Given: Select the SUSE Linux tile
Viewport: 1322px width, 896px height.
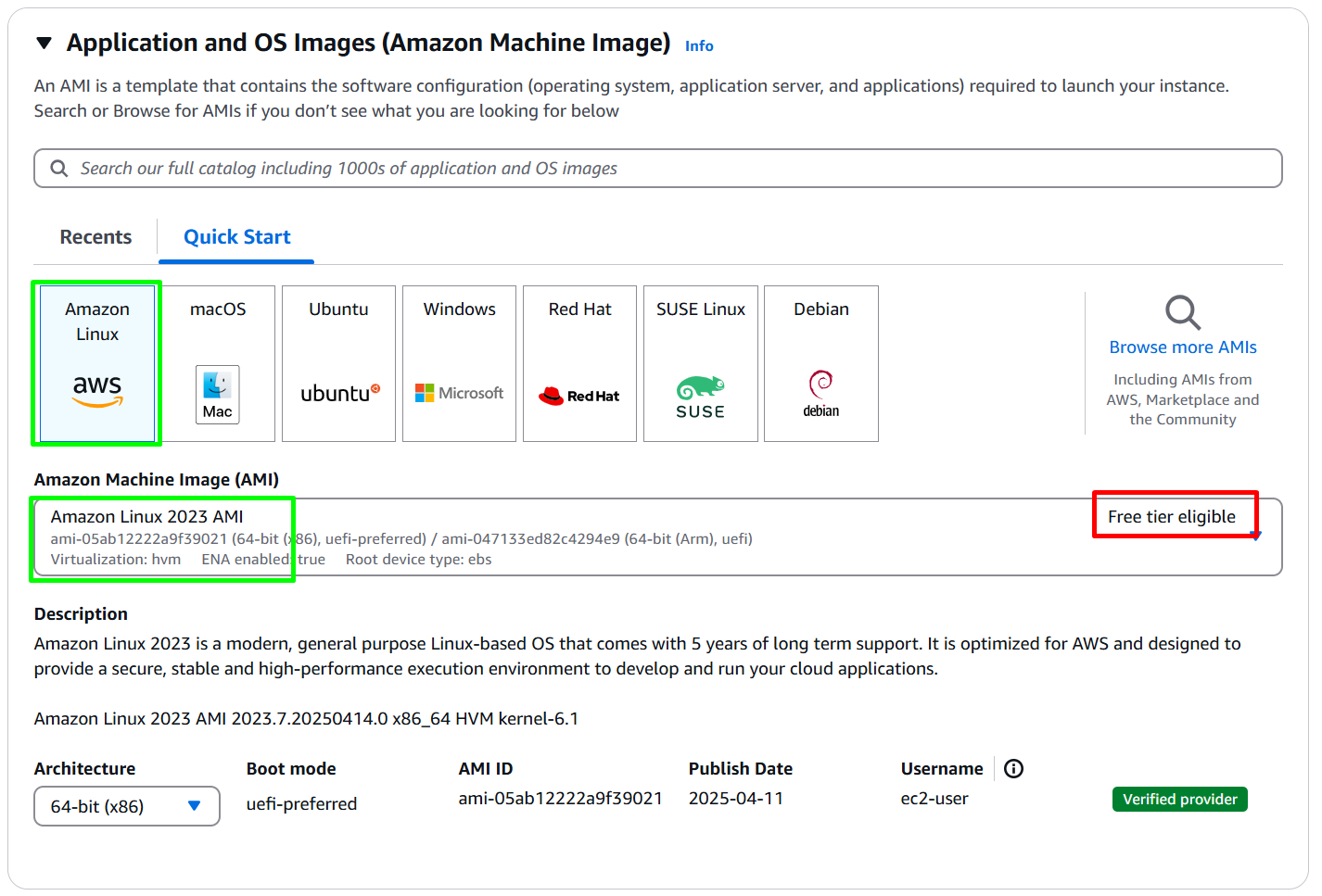Looking at the screenshot, I should (700, 363).
